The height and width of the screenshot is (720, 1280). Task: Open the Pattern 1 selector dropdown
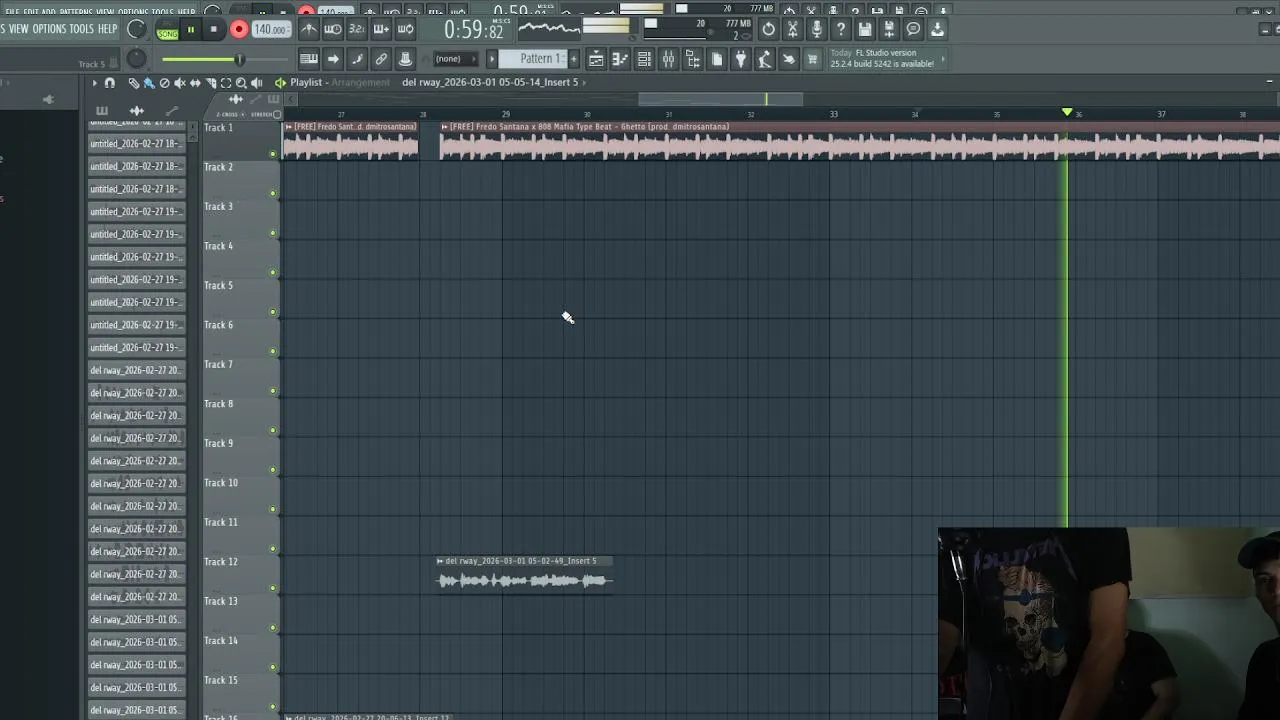tap(533, 59)
